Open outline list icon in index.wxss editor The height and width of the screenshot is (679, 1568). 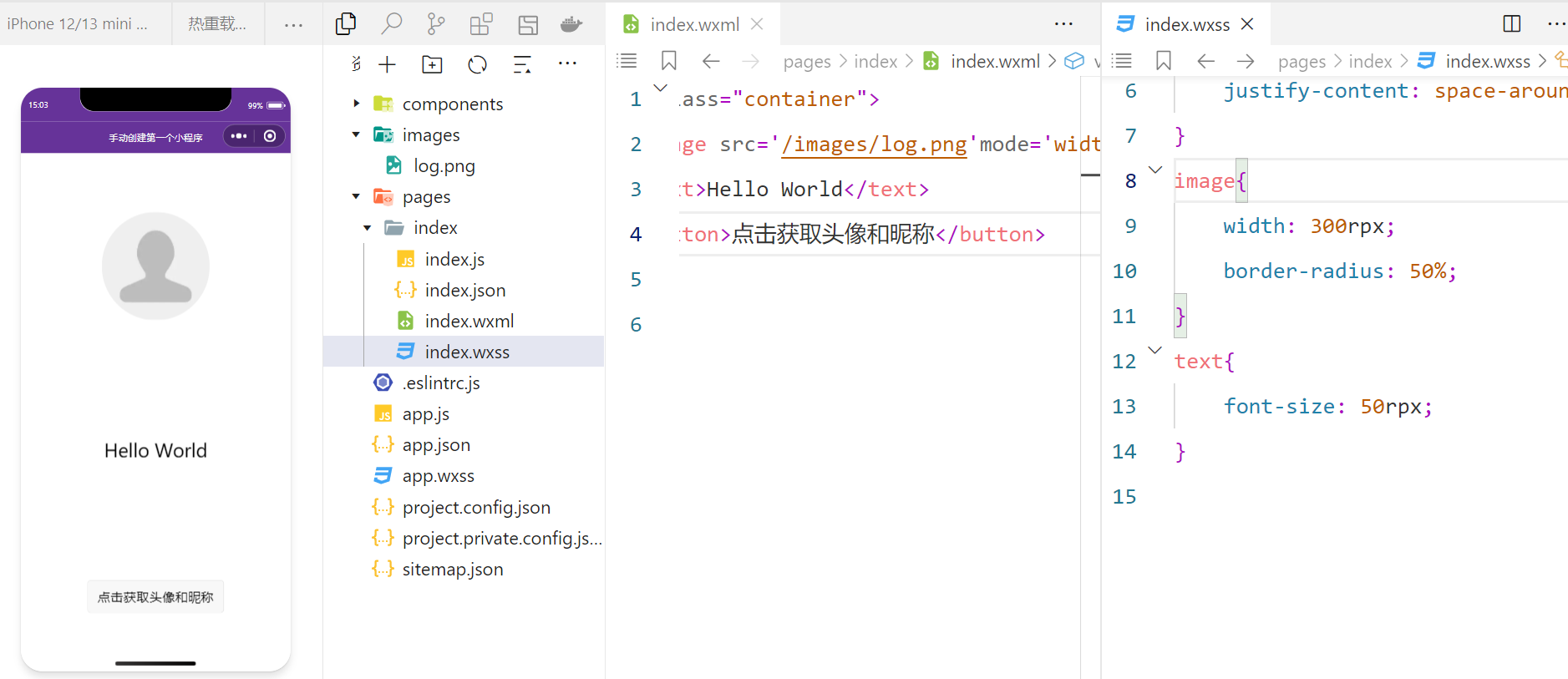point(1121,60)
